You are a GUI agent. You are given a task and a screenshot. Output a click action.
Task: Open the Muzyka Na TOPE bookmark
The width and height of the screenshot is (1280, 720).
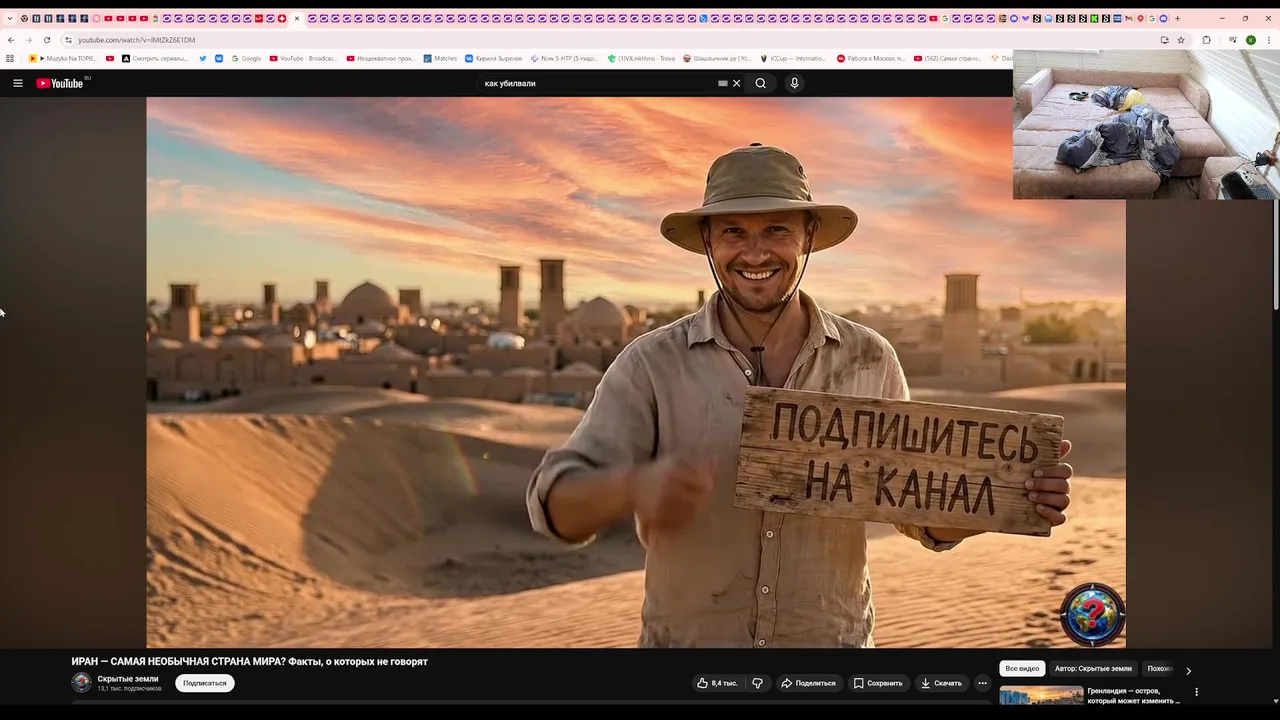[63, 58]
